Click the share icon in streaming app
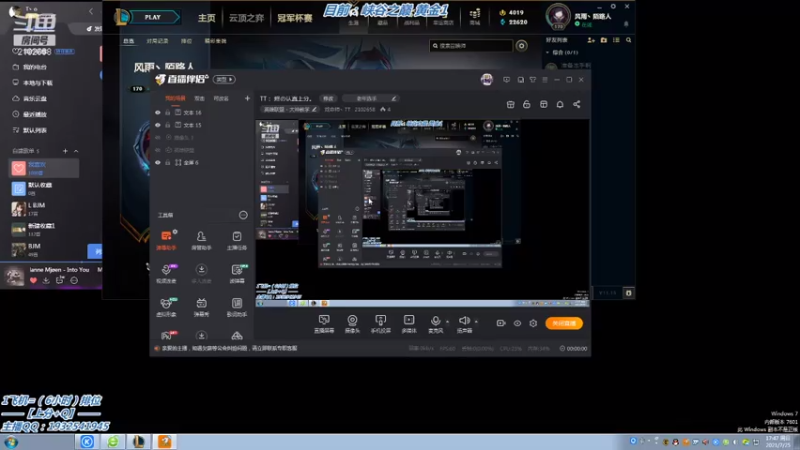The height and width of the screenshot is (450, 800). coord(577,105)
